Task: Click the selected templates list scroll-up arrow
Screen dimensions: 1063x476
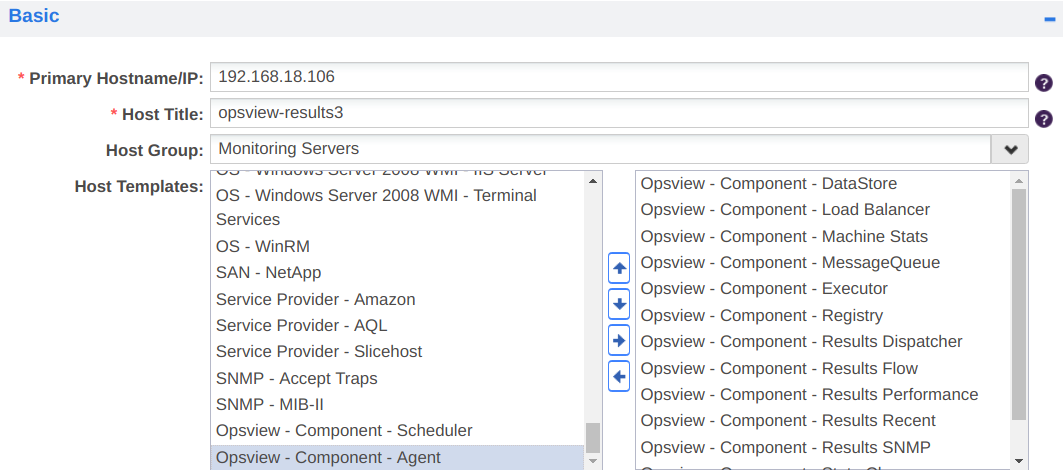Action: tap(1018, 181)
